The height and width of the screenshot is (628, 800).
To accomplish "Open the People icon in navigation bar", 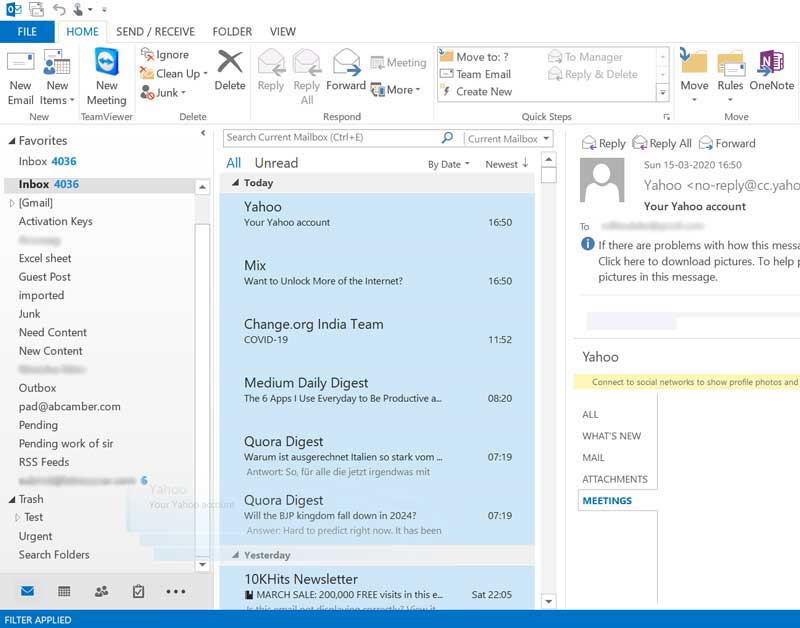I will coord(101,591).
